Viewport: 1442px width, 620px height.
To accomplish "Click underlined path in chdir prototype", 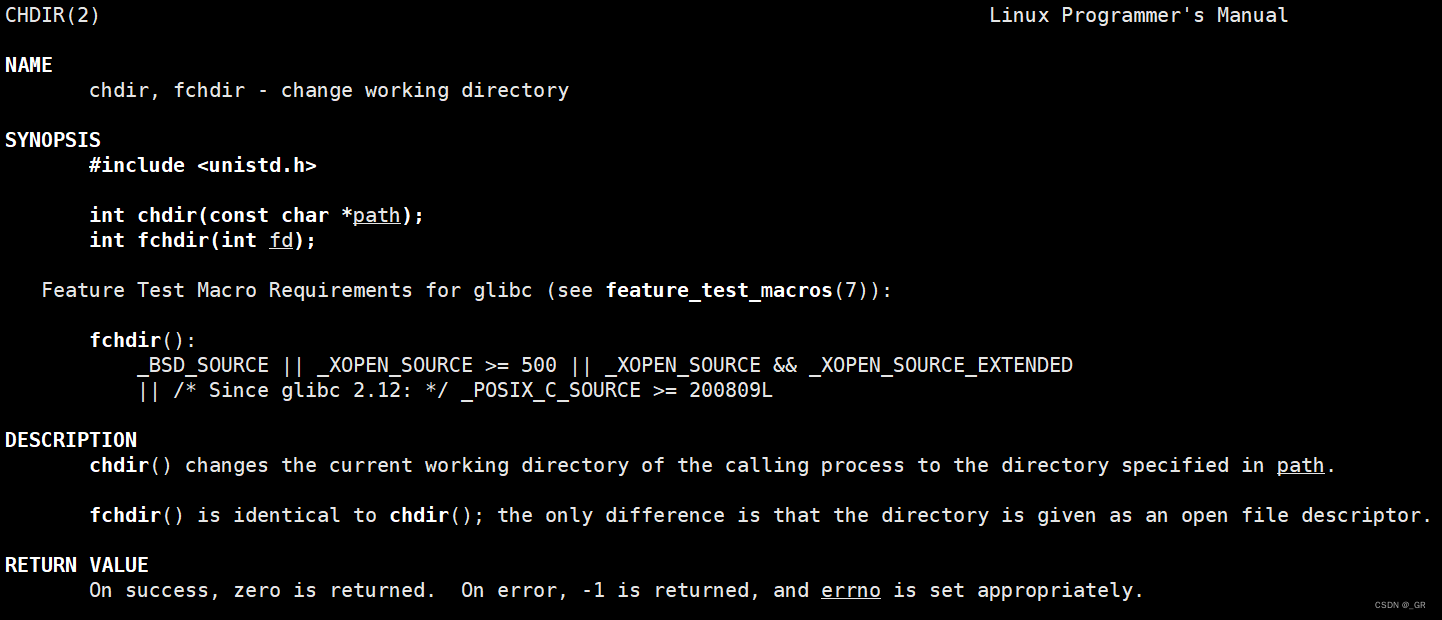I will pyautogui.click(x=376, y=215).
